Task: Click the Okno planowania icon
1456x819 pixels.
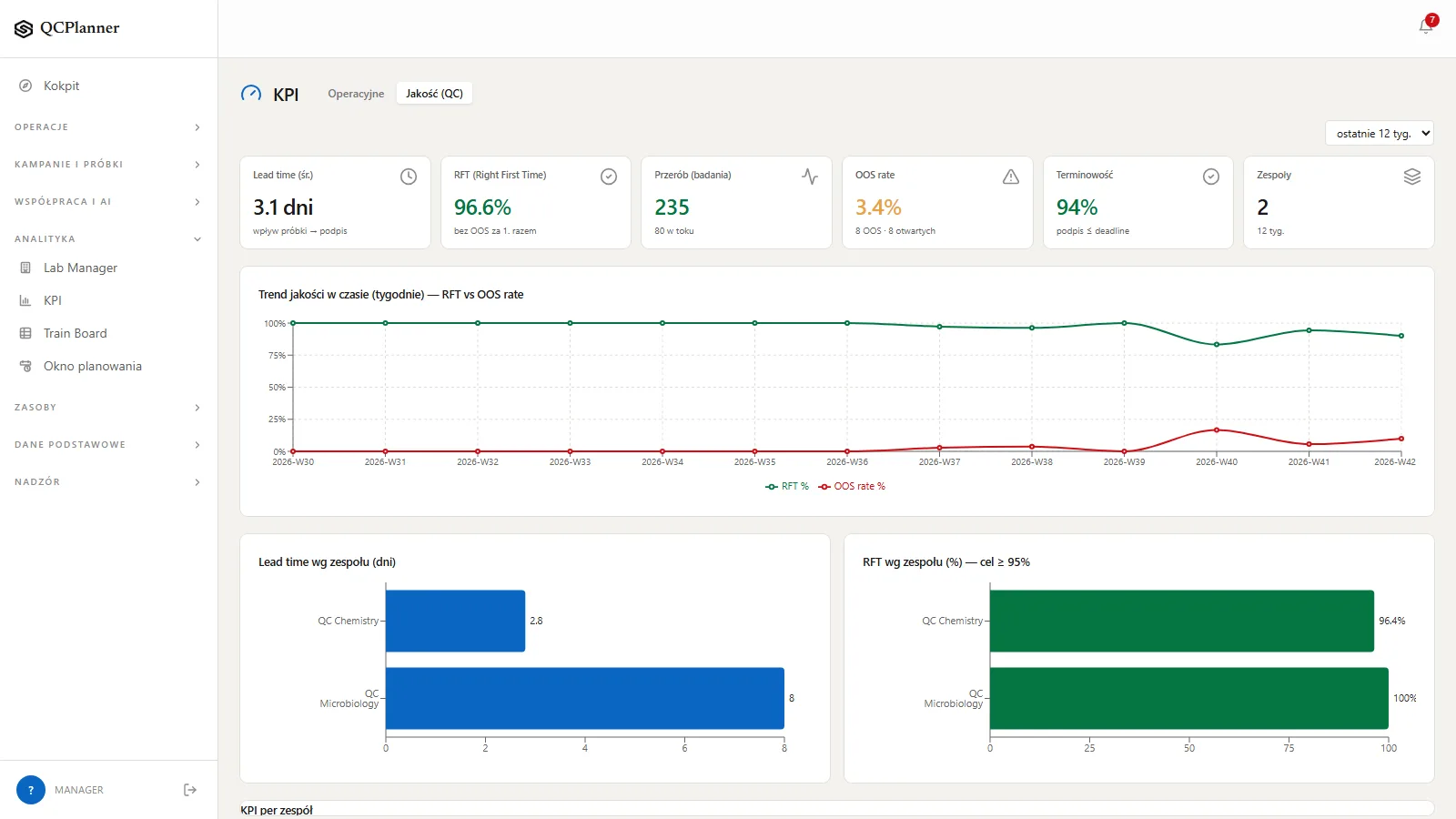Action: click(25, 366)
